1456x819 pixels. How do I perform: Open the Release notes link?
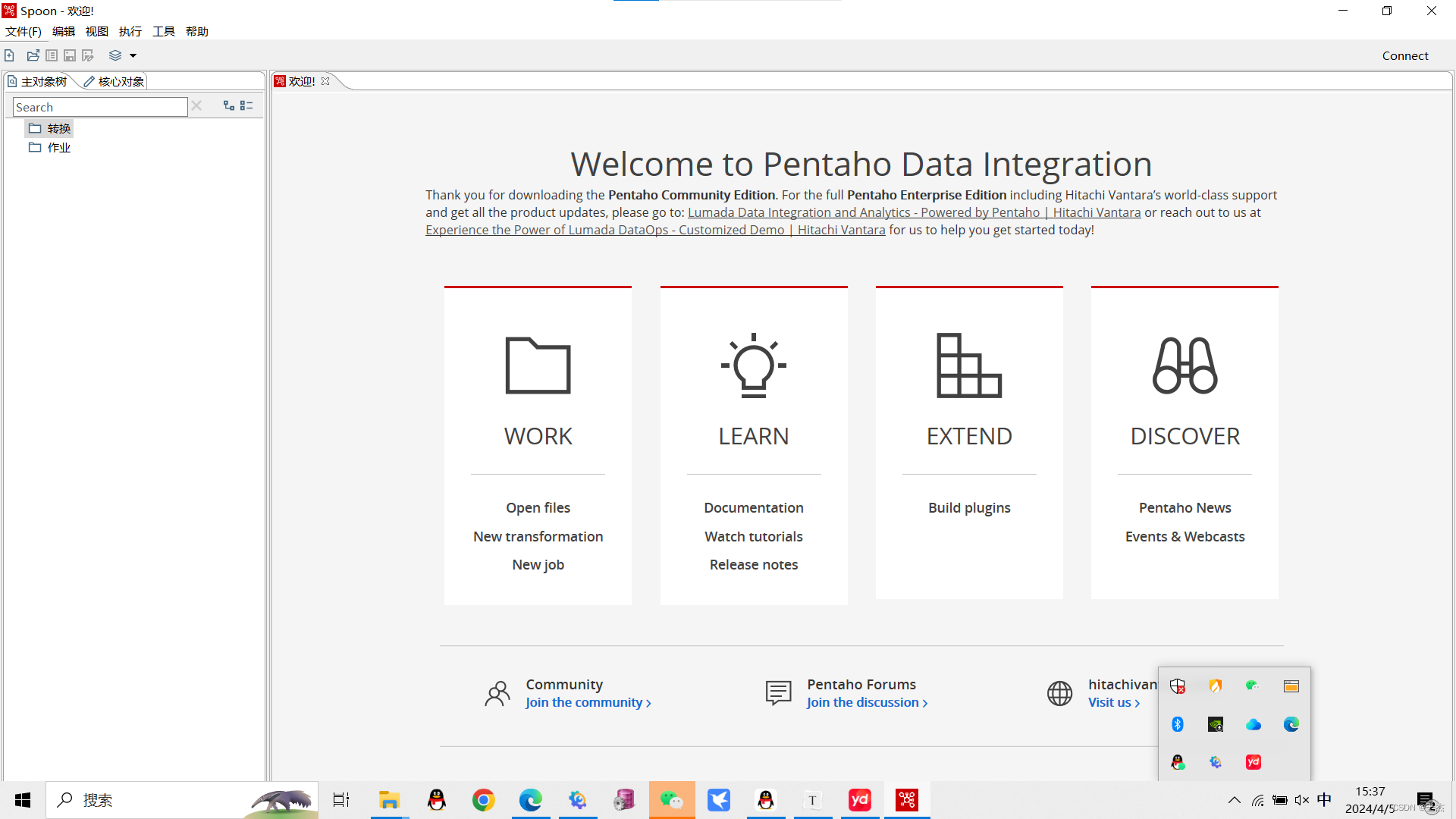[754, 564]
